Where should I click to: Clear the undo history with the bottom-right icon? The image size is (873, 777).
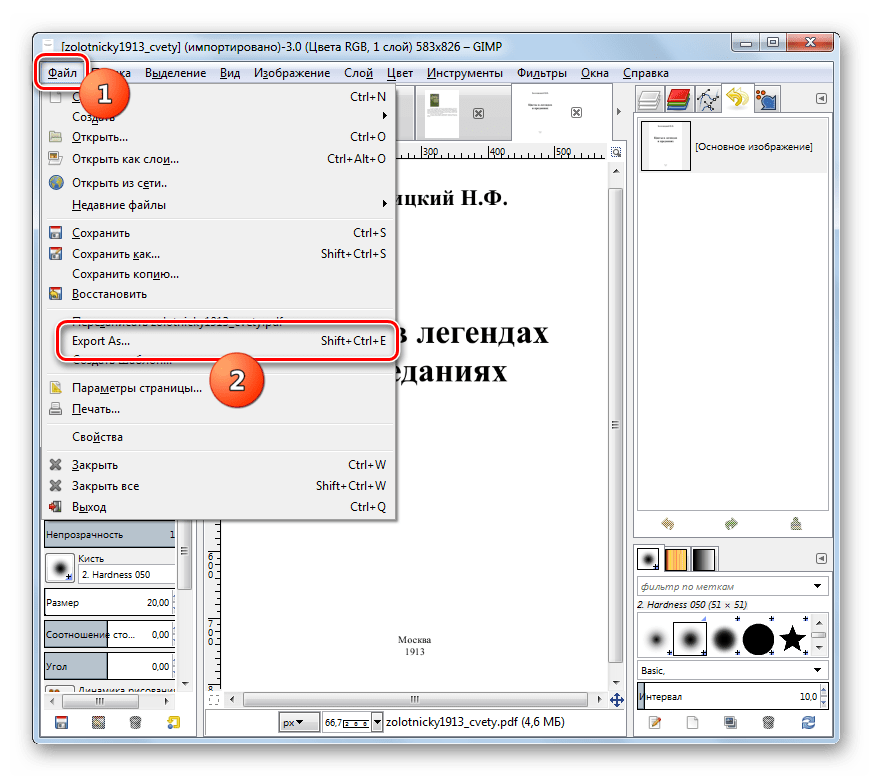[796, 523]
